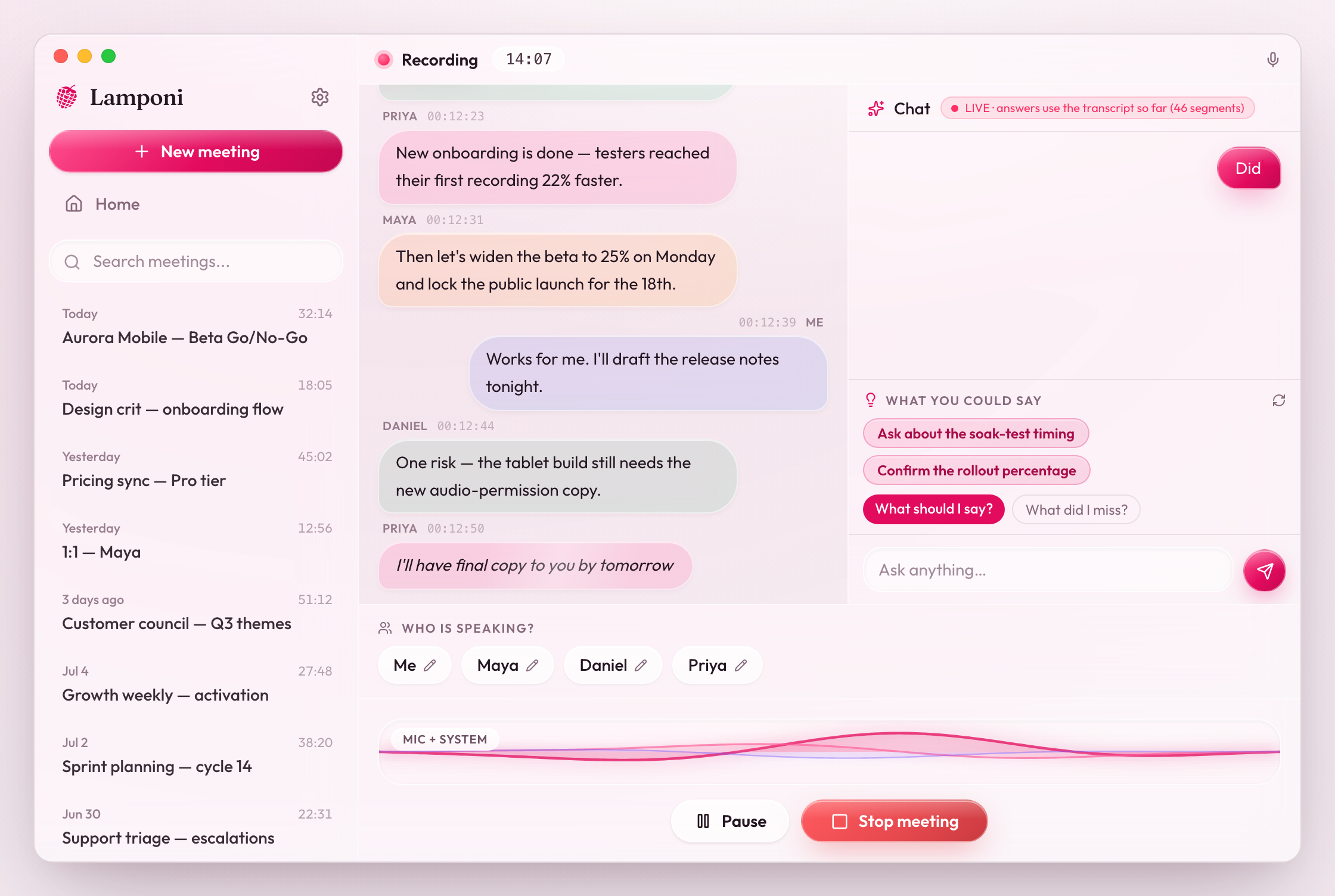Click the pause bars icon
Viewport: 1335px width, 896px height.
[x=703, y=821]
